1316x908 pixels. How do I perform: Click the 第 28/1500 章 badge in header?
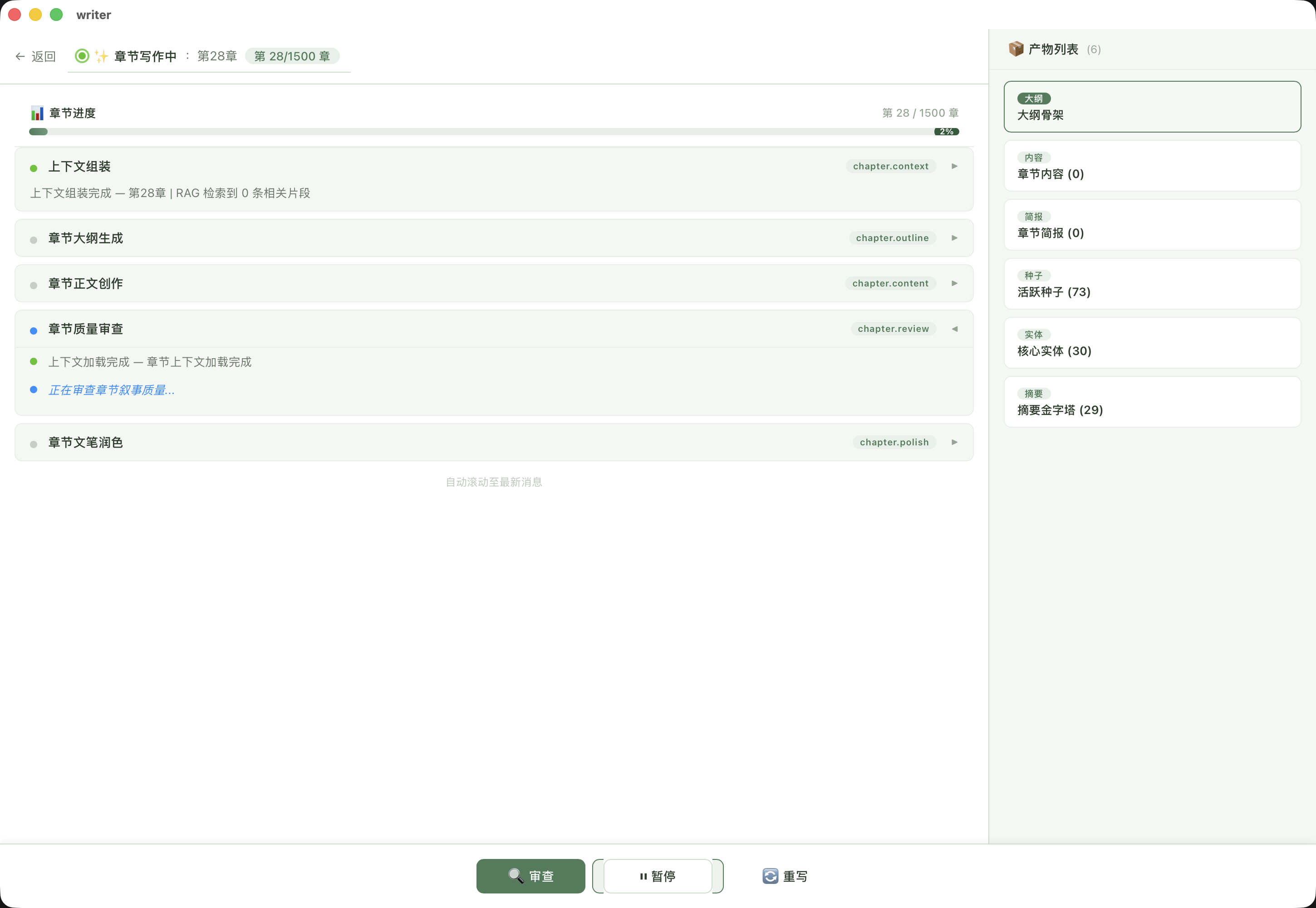[x=292, y=56]
